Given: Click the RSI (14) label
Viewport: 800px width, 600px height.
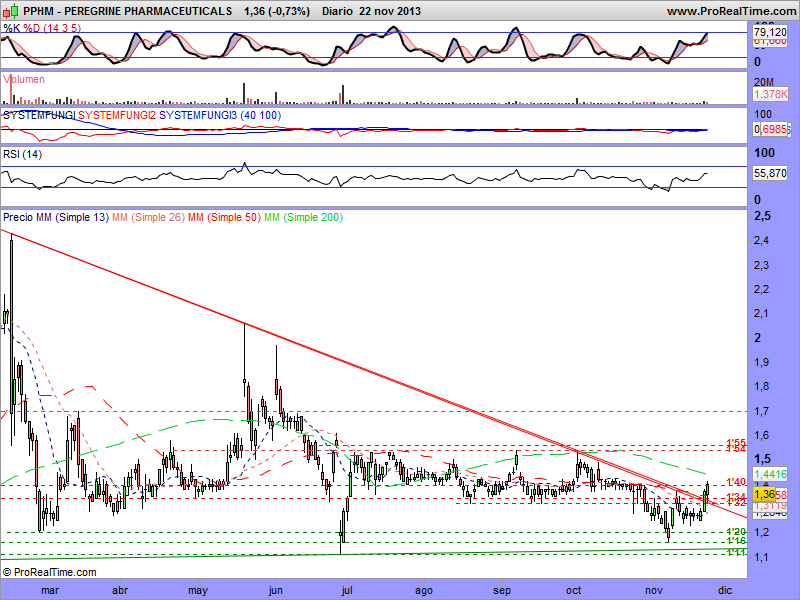Looking at the screenshot, I should (x=22, y=154).
